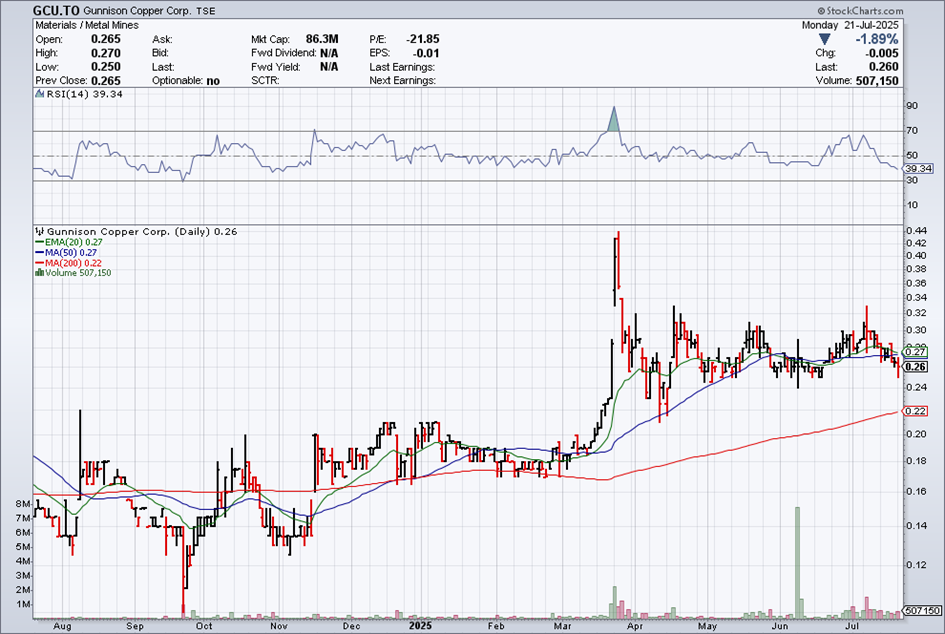Select the Low value 0.250
Viewport: 945px width, 634px height.
coord(105,67)
